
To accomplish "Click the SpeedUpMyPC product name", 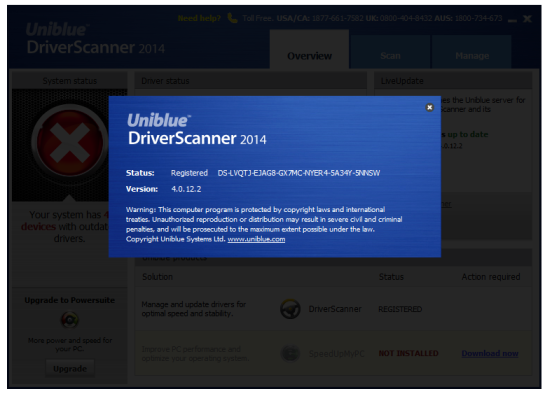I will [336, 353].
